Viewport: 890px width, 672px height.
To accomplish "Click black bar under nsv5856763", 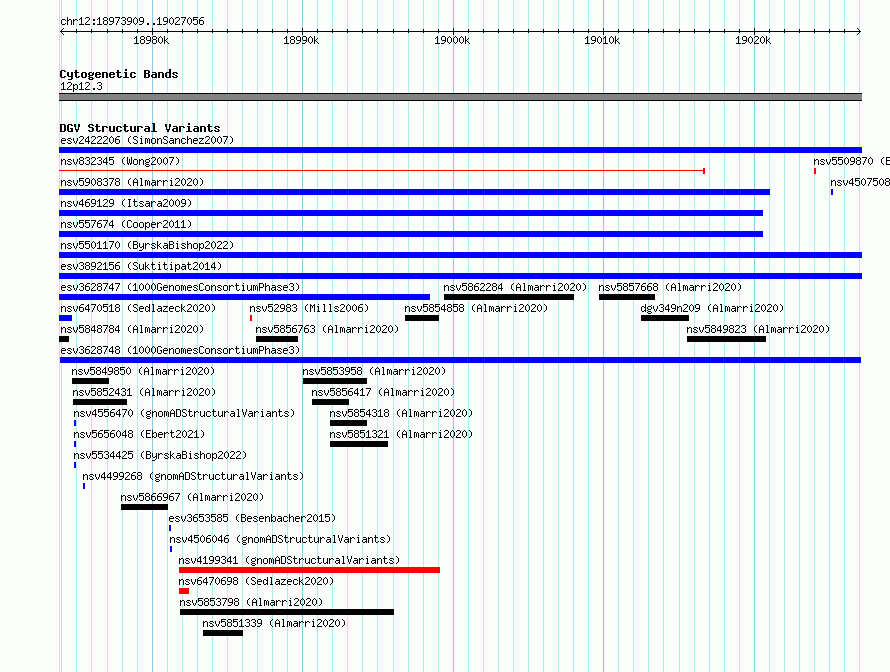I will pos(277,339).
